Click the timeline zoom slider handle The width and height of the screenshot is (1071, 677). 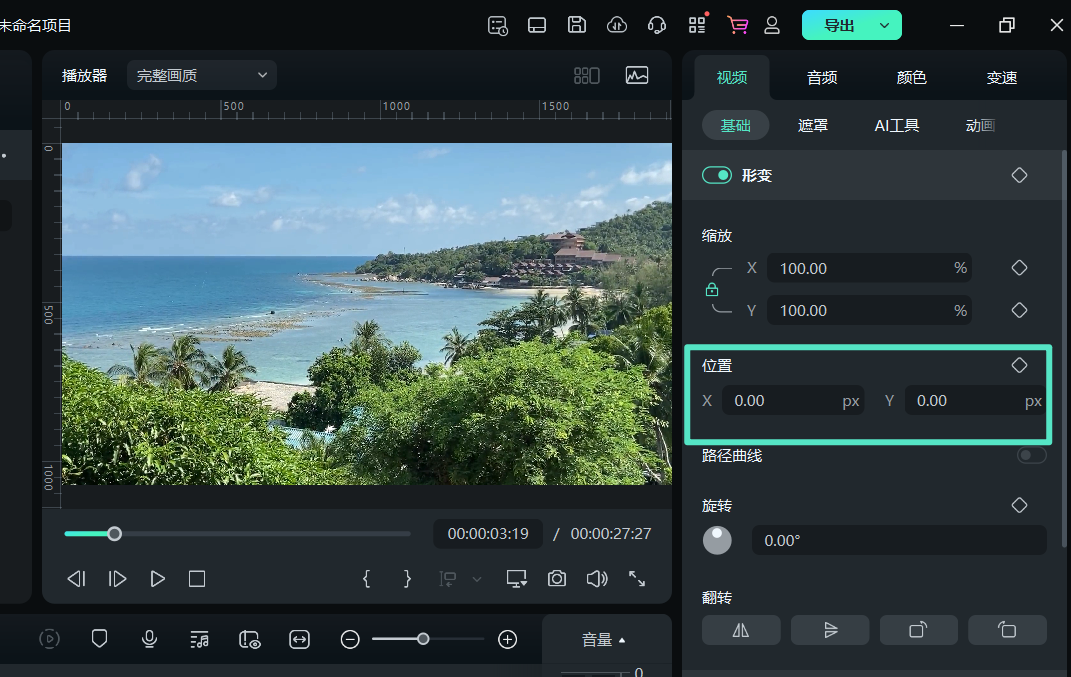(423, 639)
